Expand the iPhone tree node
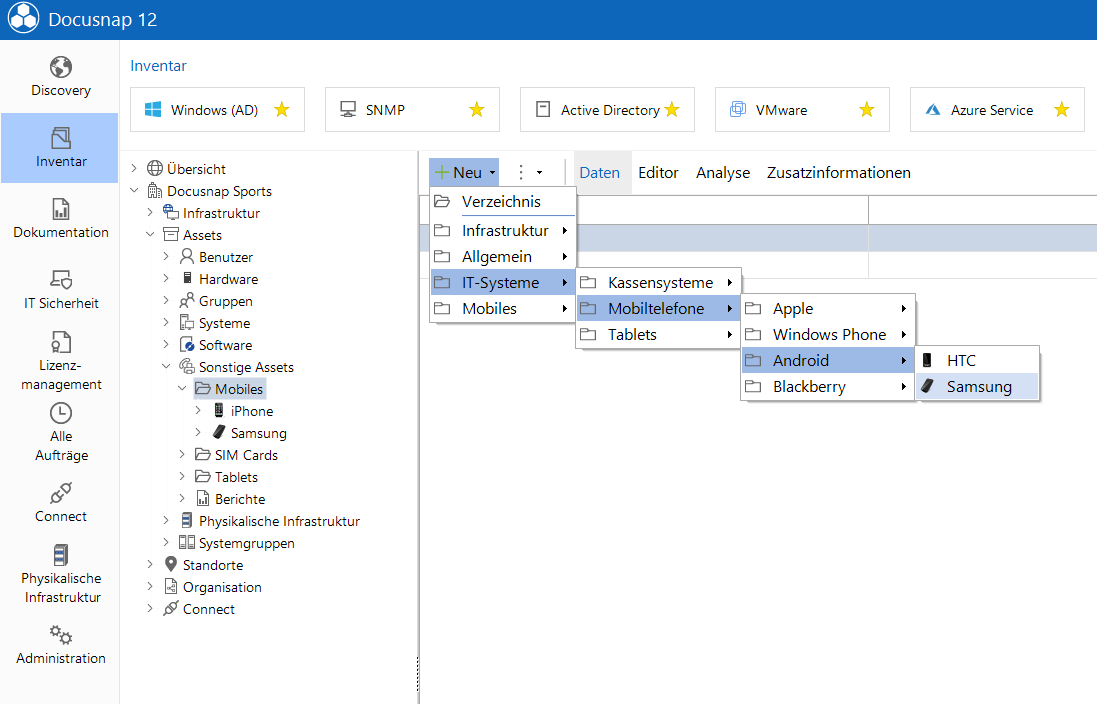This screenshot has height=704, width=1097. pyautogui.click(x=199, y=410)
